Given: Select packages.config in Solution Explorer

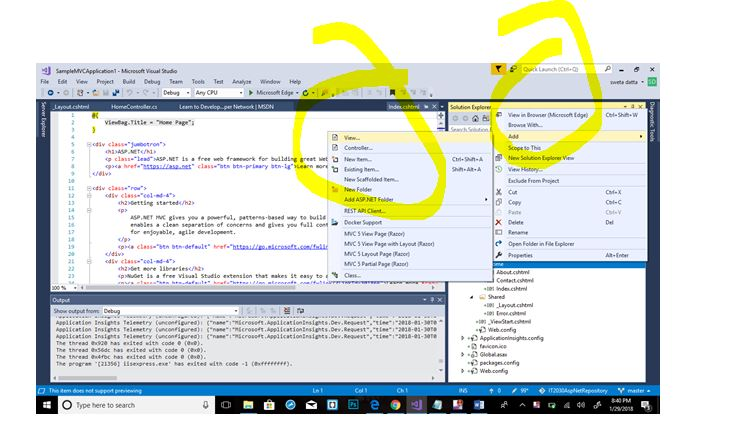Looking at the screenshot, I should point(499,363).
